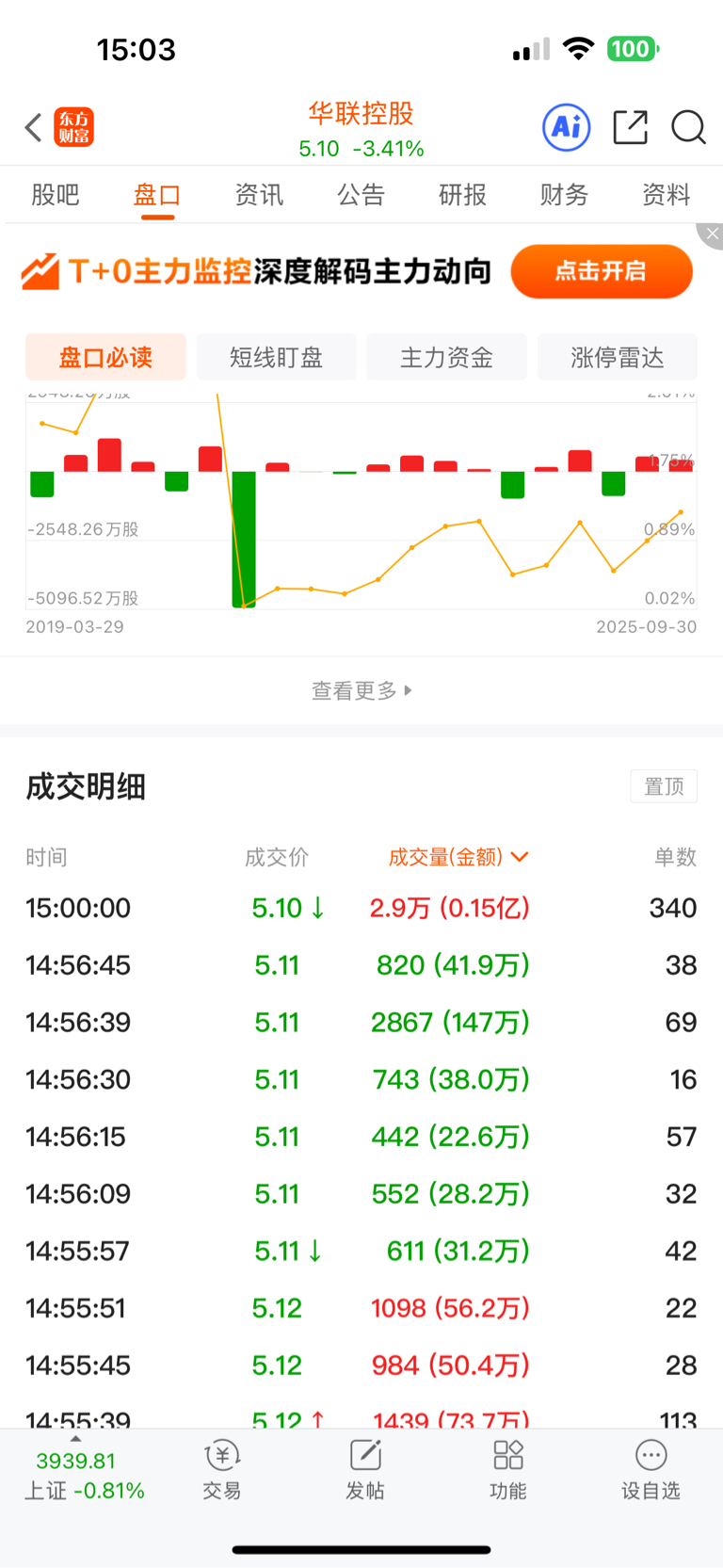Select the 14:56:09 trade row
The image size is (723, 1568).
coord(361,1193)
